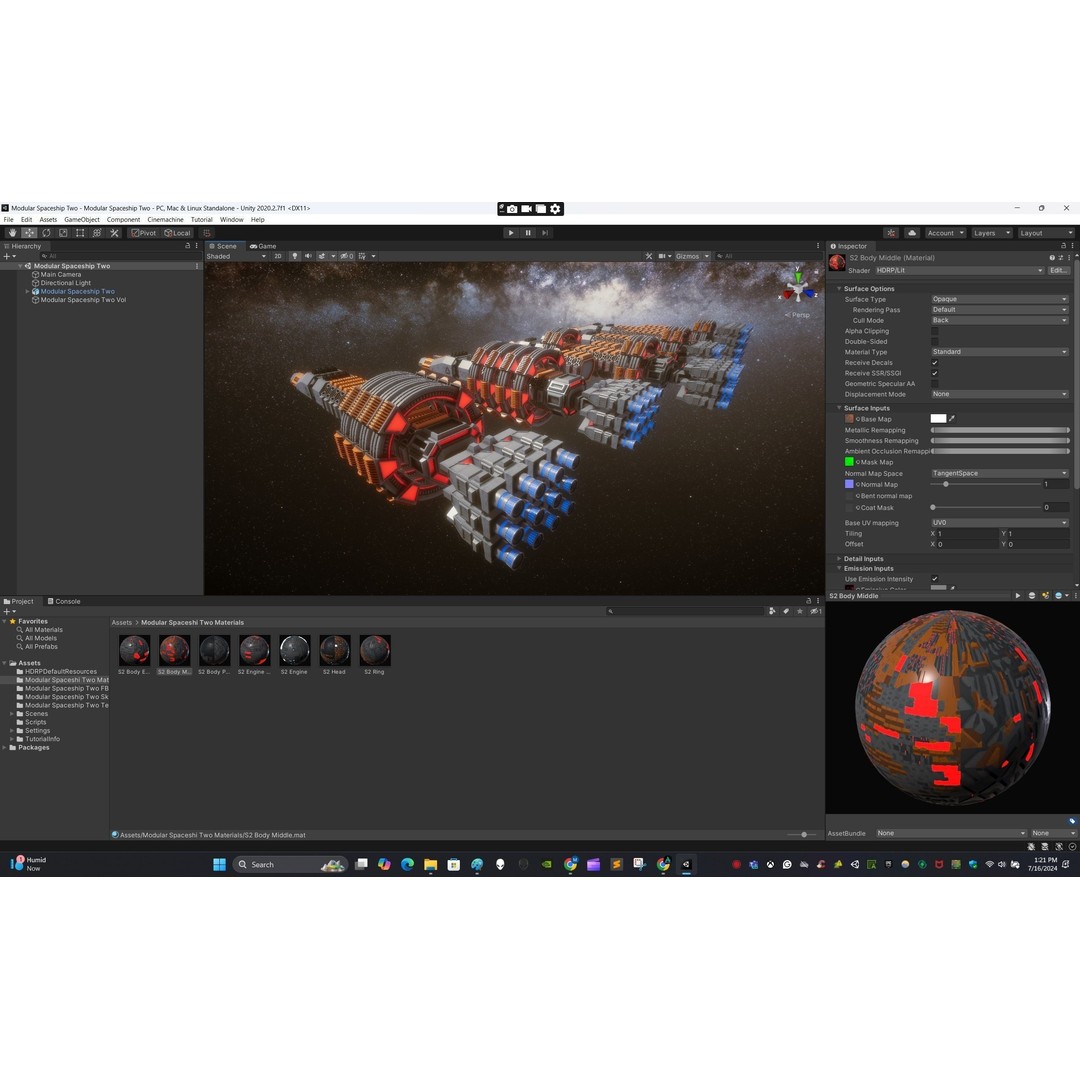Select the Move tool in the toolbar
This screenshot has width=1080, height=1080.
point(29,233)
